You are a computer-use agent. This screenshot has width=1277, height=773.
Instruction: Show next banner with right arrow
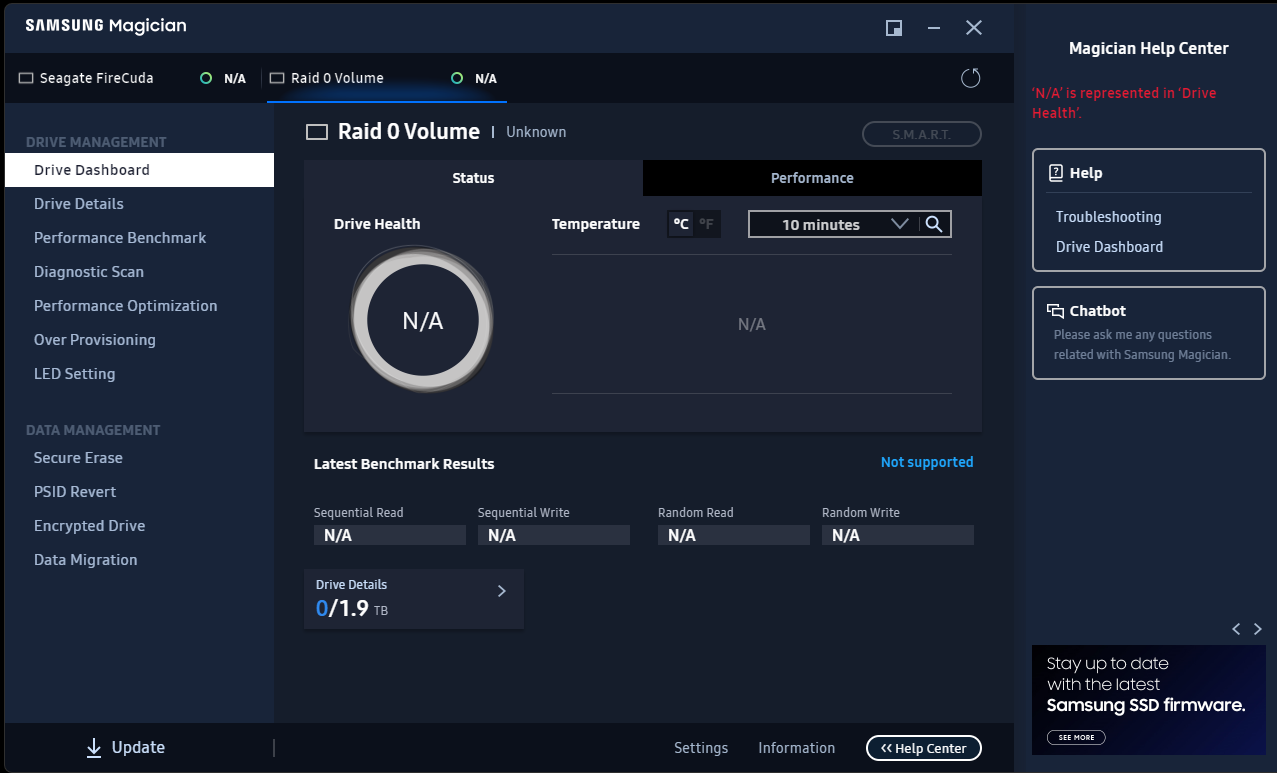click(x=1257, y=629)
